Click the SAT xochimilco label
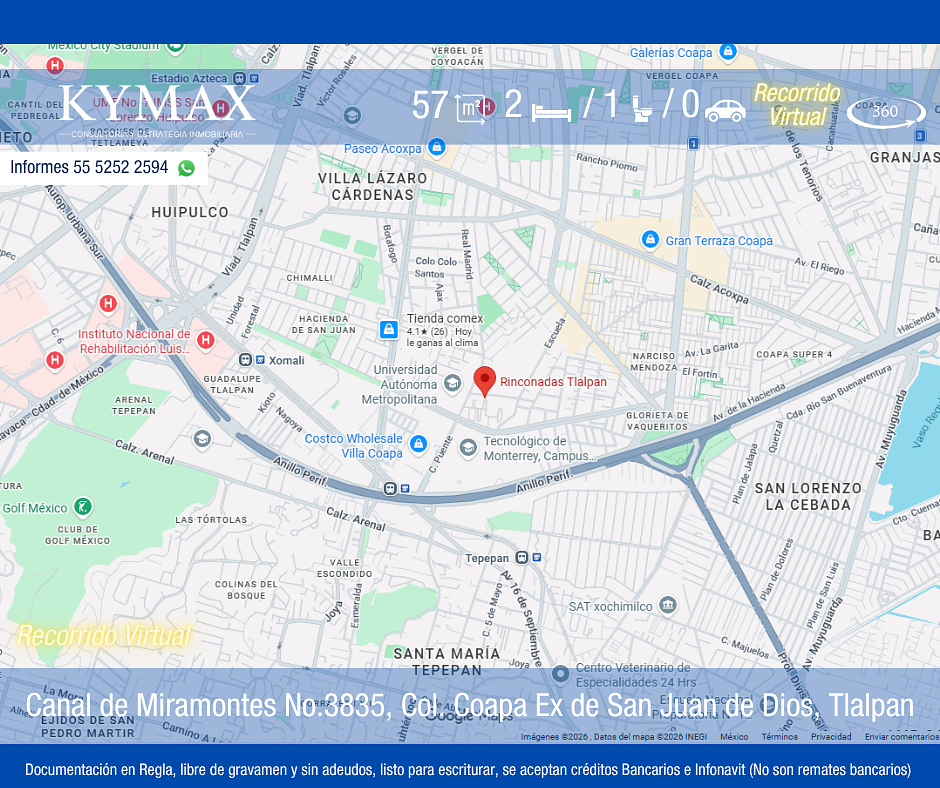 pos(610,606)
